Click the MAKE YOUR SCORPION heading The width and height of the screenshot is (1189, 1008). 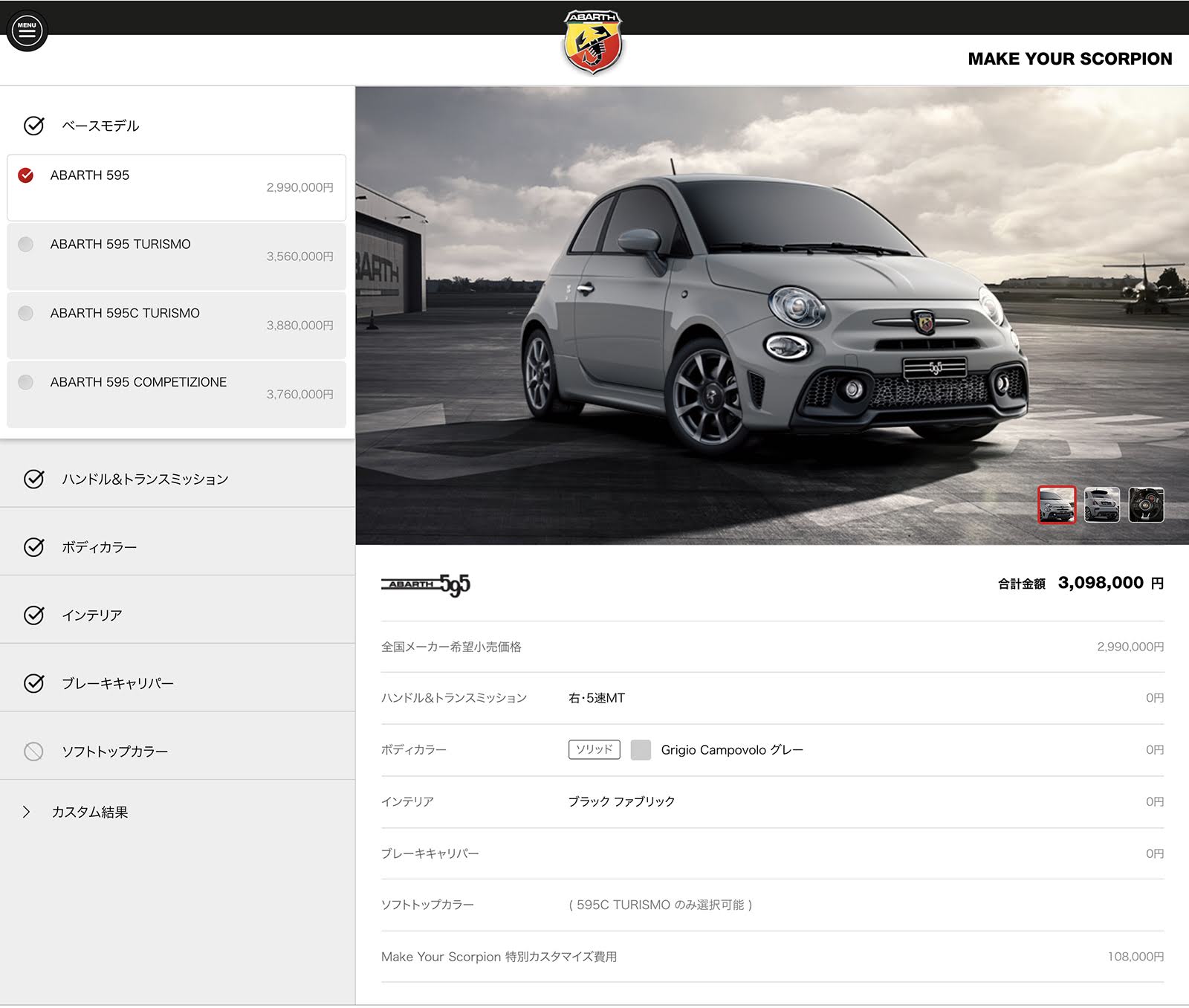[x=1069, y=59]
